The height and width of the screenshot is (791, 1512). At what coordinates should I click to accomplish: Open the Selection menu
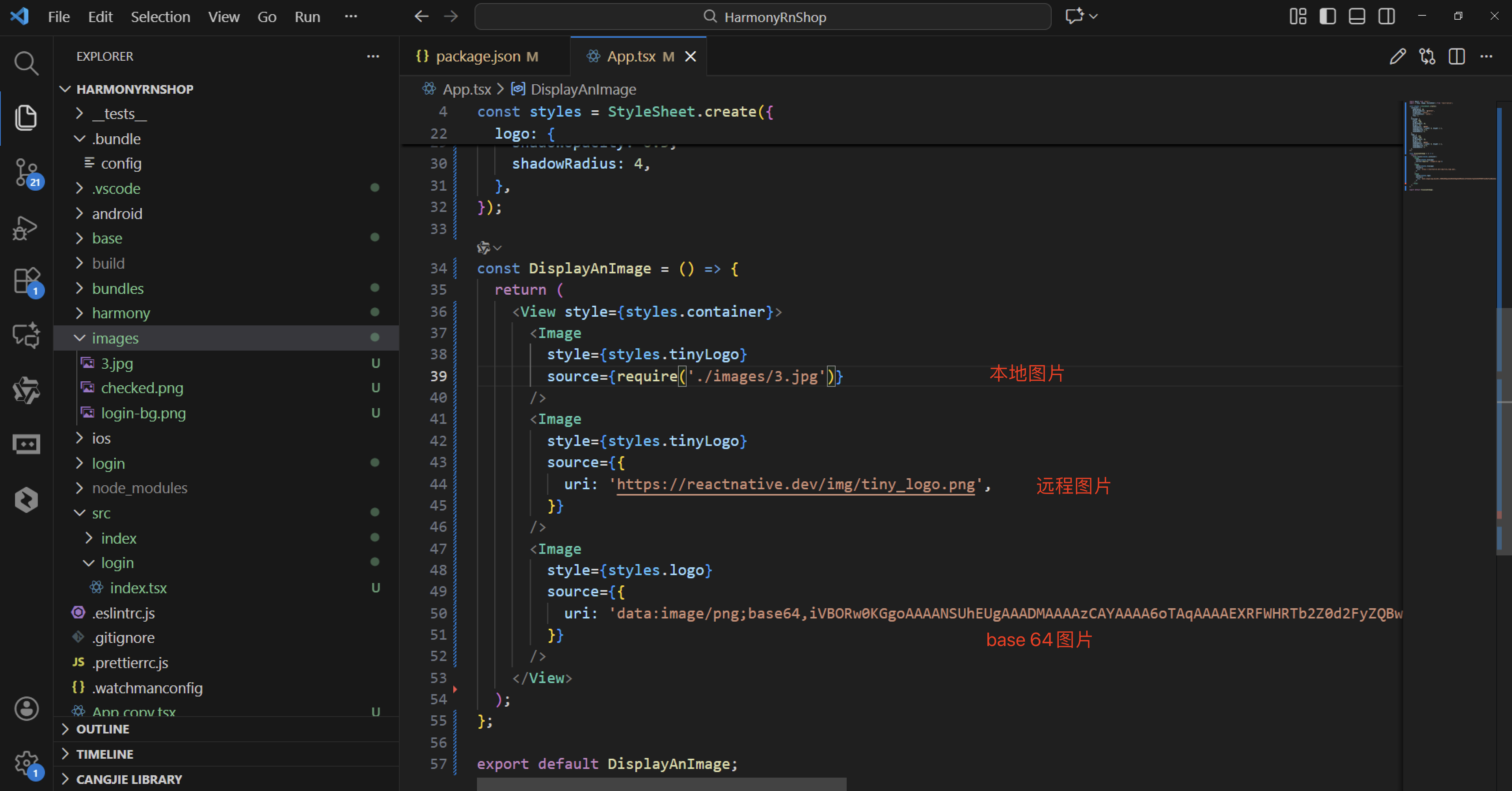[x=160, y=17]
